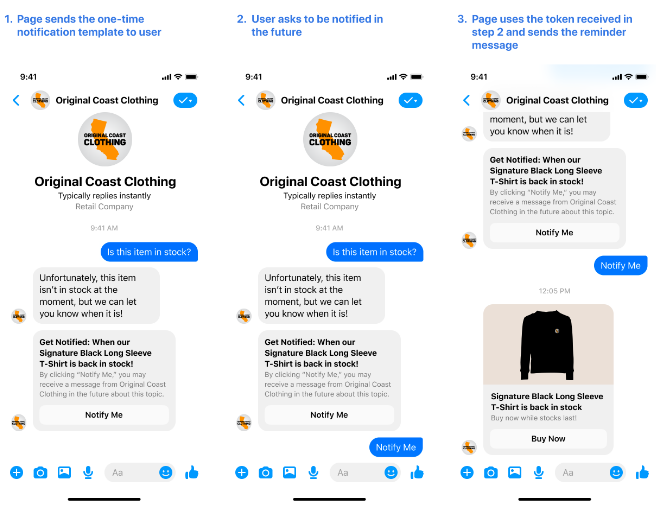Click Notify Me button in first phone
The image size is (656, 514).
pos(104,415)
